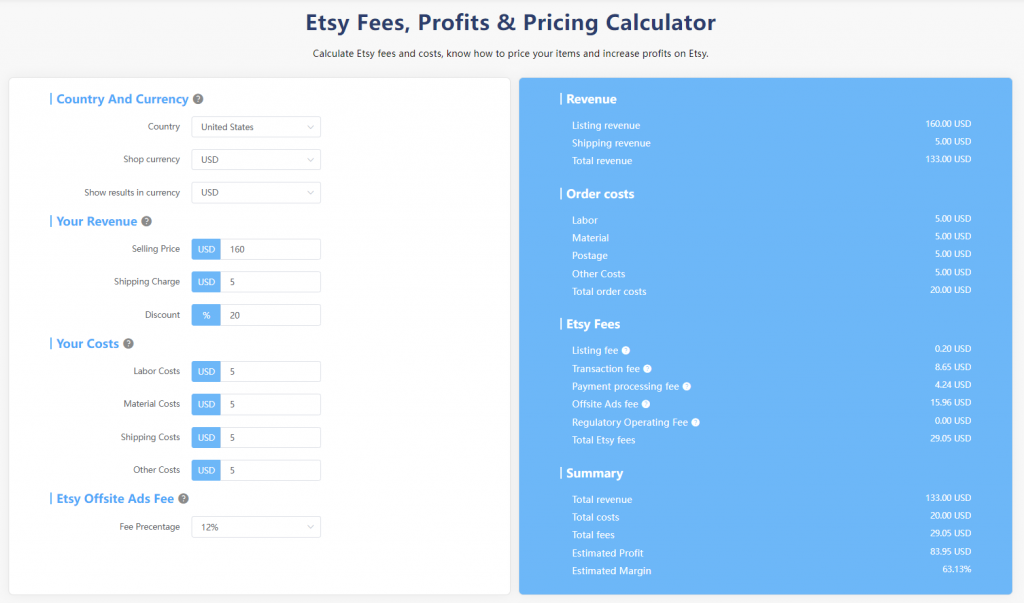Viewport: 1024px width, 603px height.
Task: Open help for Country And Currency section
Action: point(198,99)
